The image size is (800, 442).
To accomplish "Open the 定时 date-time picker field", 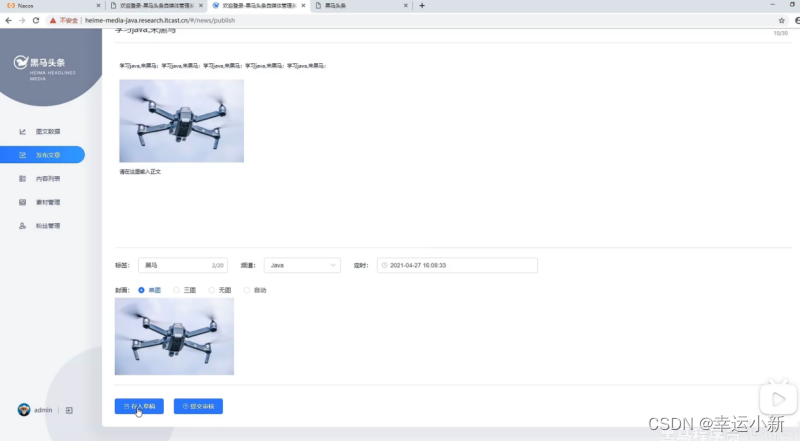I will tap(457, 265).
